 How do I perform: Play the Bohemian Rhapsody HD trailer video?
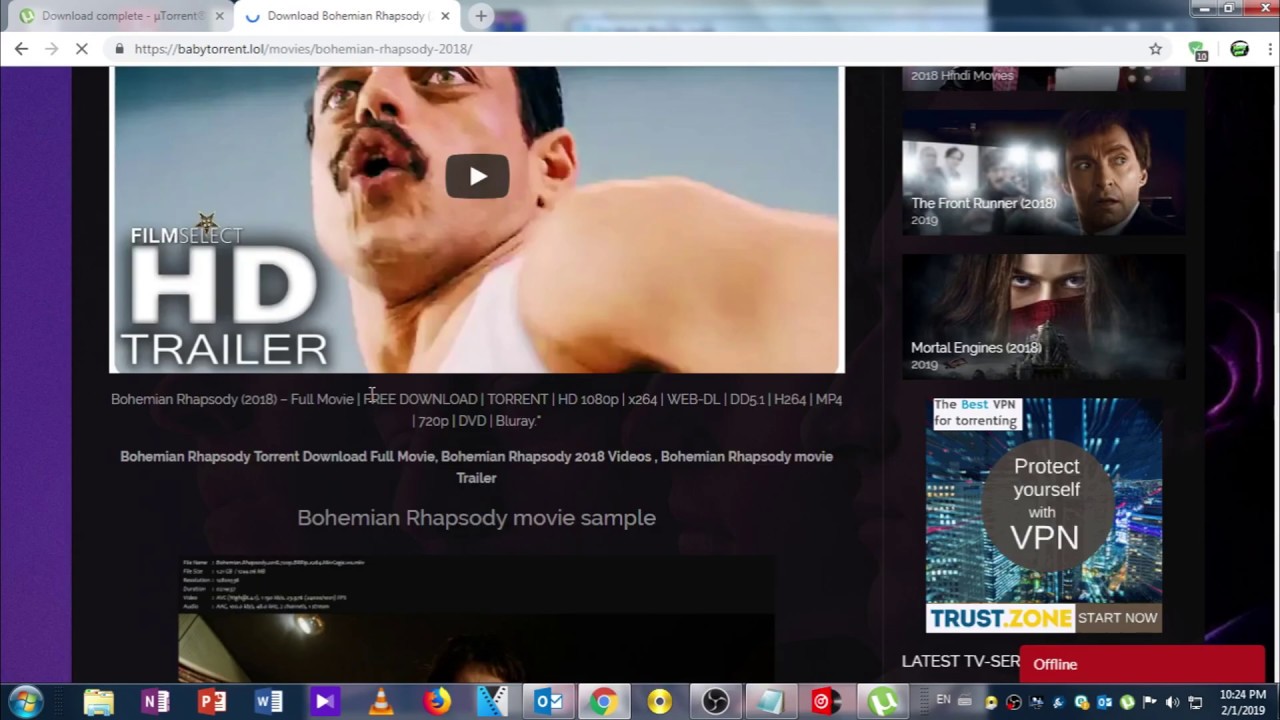click(x=477, y=177)
